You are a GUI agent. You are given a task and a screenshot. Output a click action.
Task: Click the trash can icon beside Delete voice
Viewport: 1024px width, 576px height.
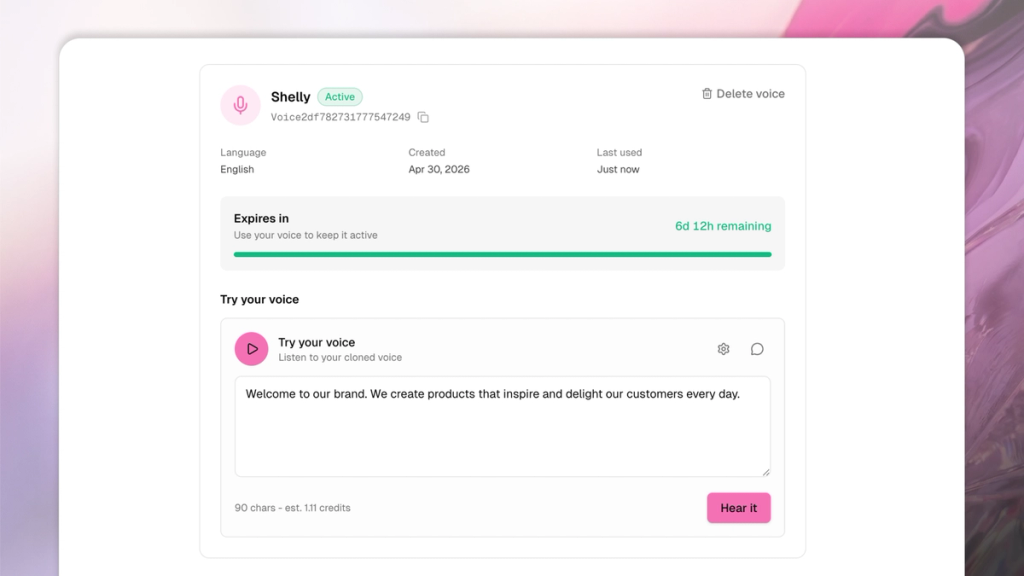(709, 93)
